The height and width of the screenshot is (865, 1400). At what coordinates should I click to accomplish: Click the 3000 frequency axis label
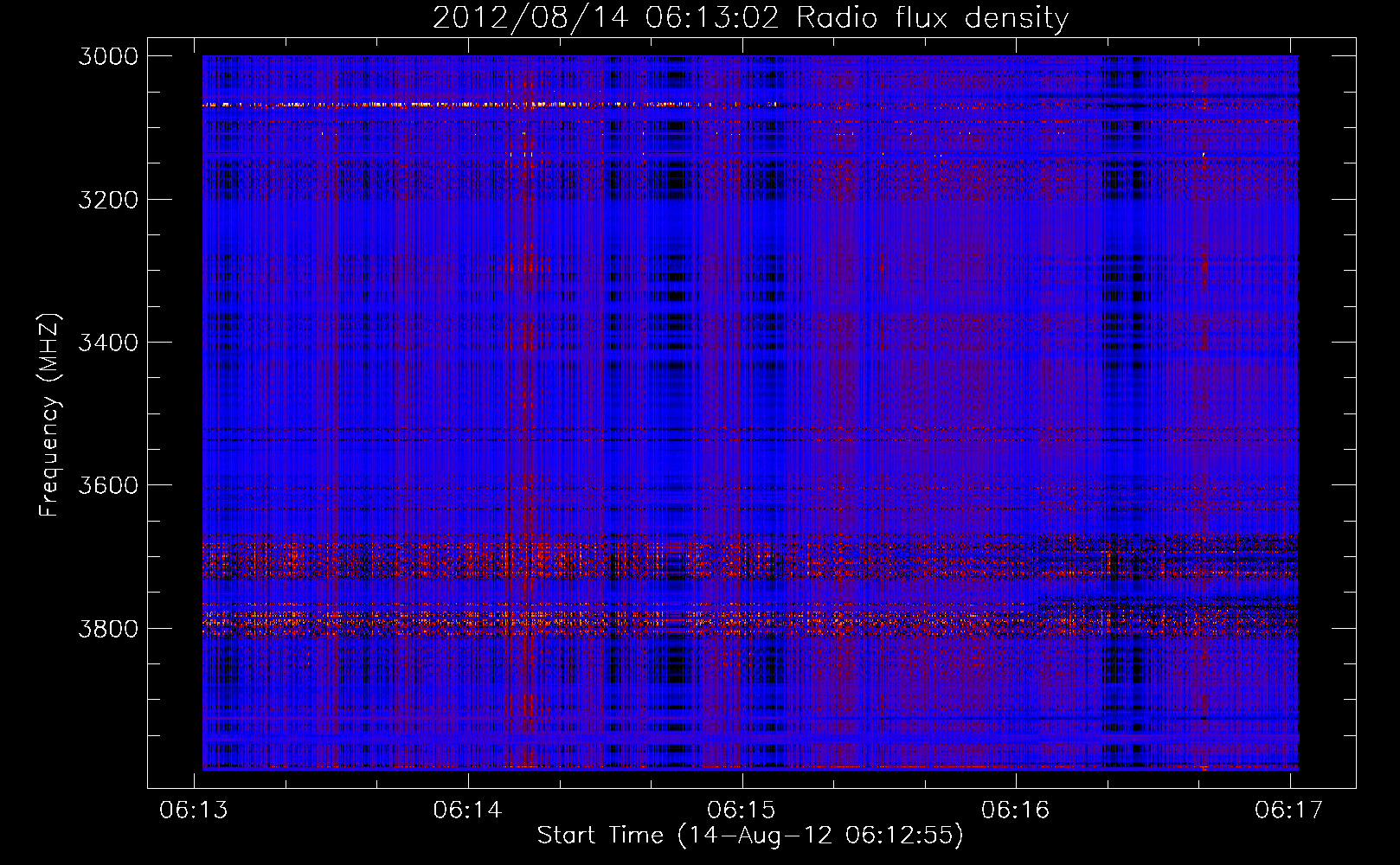[108, 56]
